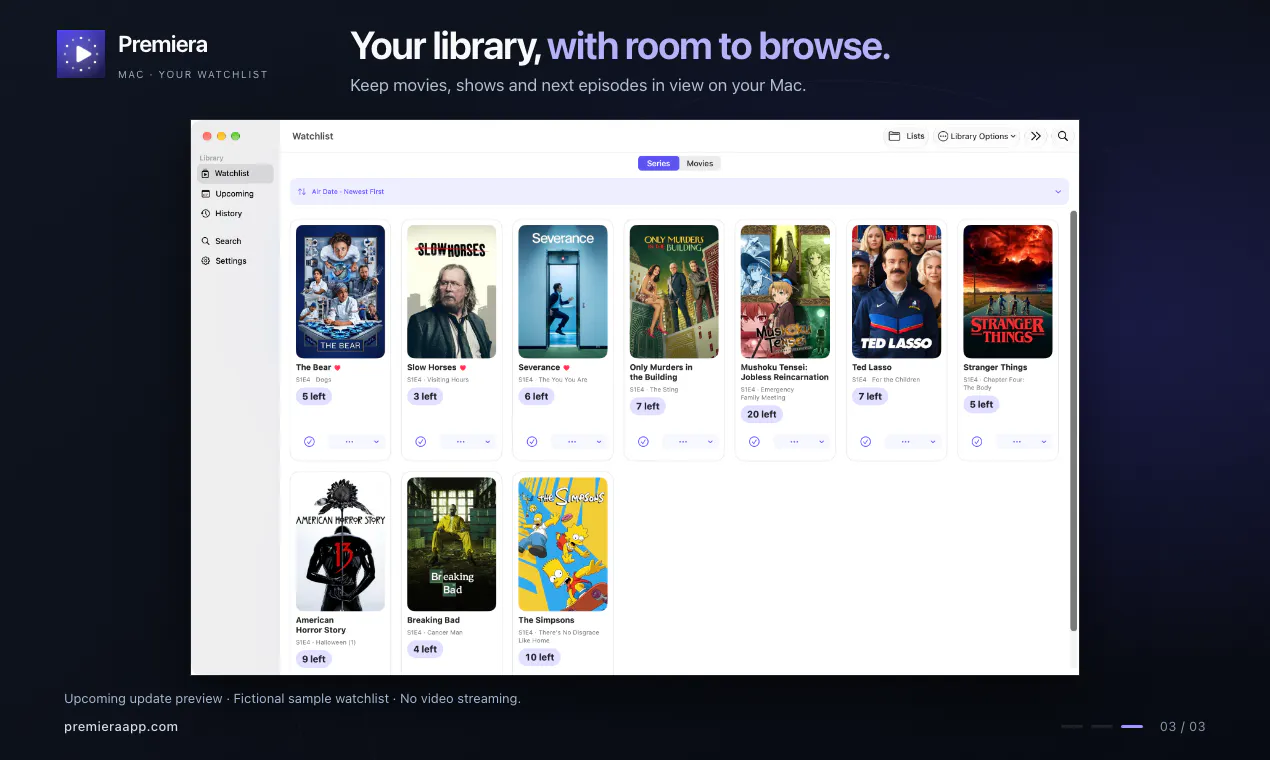The image size is (1270, 760).
Task: Expand the Air Date sort bar chevron
Action: (1058, 191)
